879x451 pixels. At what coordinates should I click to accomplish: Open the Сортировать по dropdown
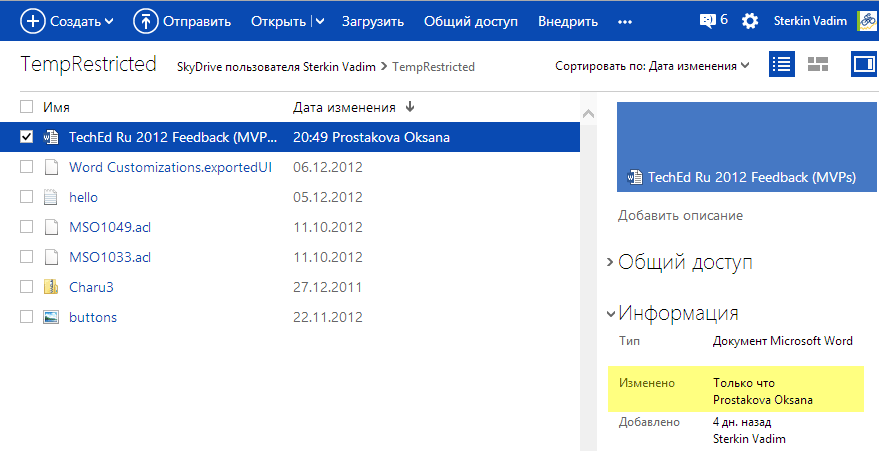[x=653, y=66]
